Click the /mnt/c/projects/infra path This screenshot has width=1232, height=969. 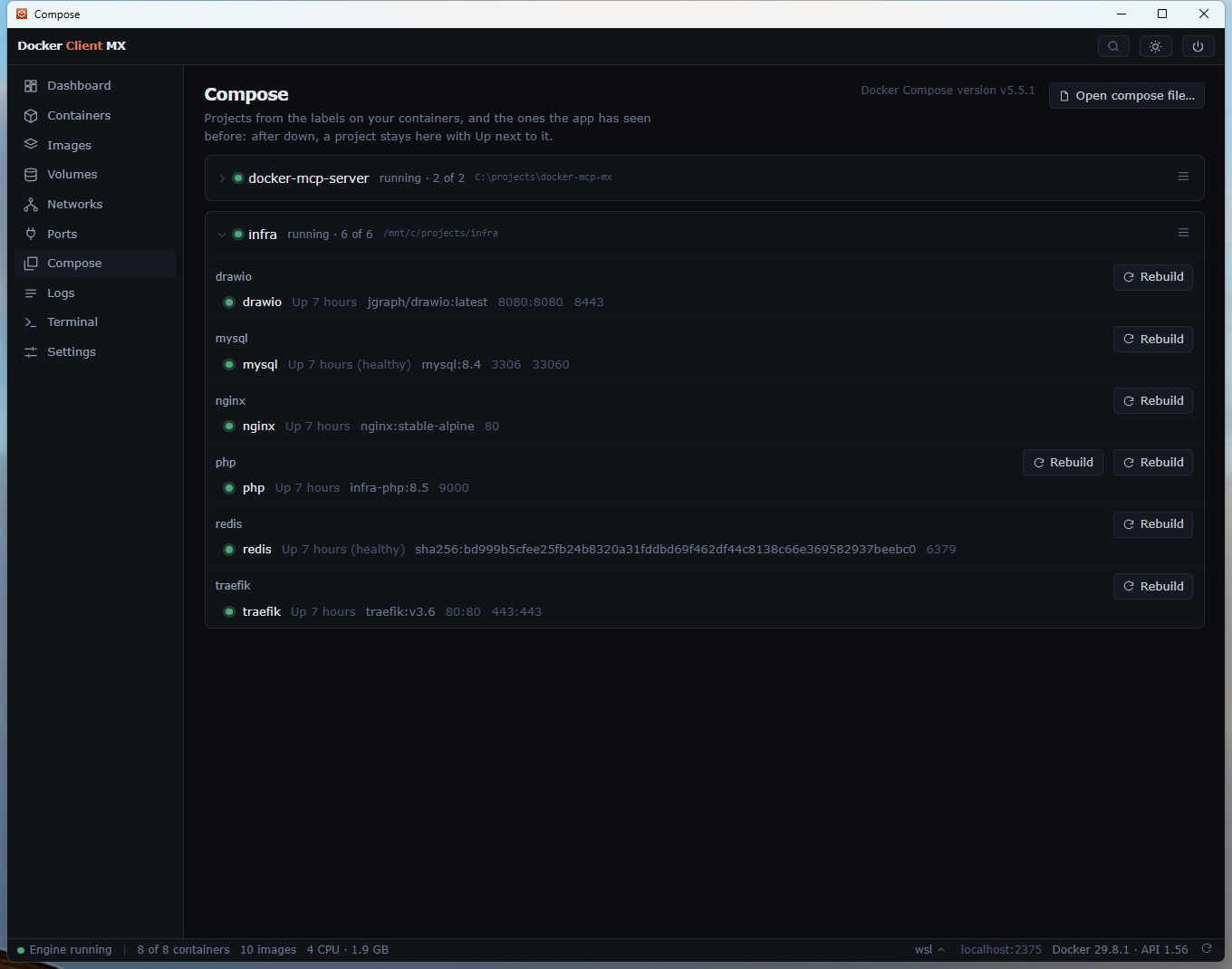[x=440, y=234]
